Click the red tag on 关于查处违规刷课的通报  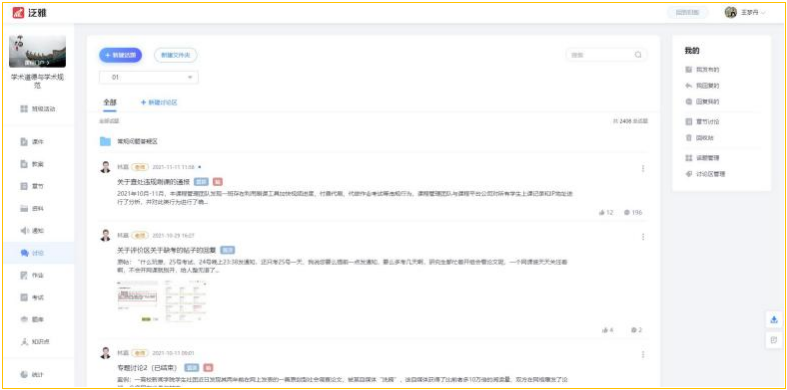click(218, 182)
